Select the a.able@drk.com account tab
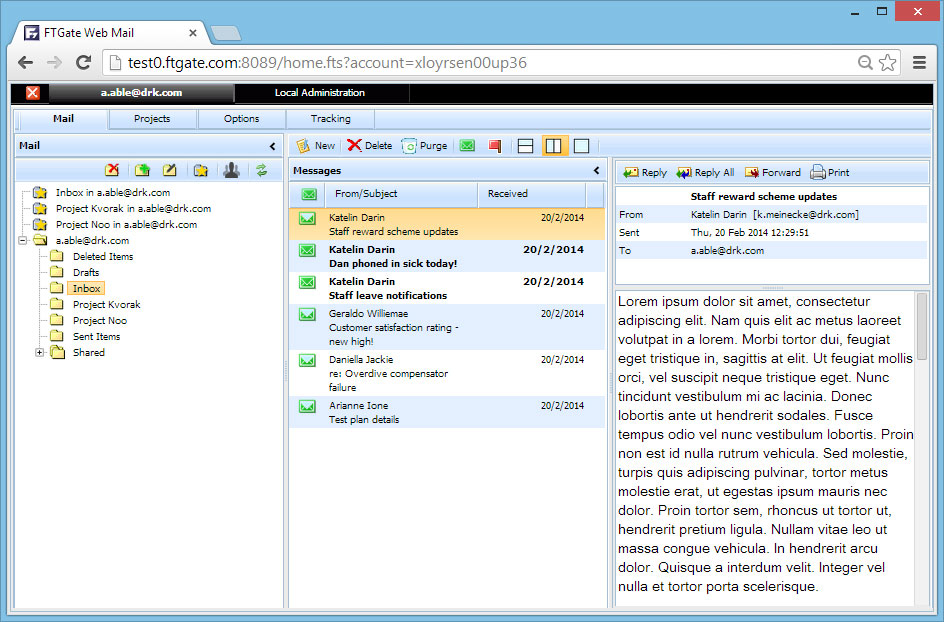This screenshot has width=944, height=622. [x=141, y=93]
